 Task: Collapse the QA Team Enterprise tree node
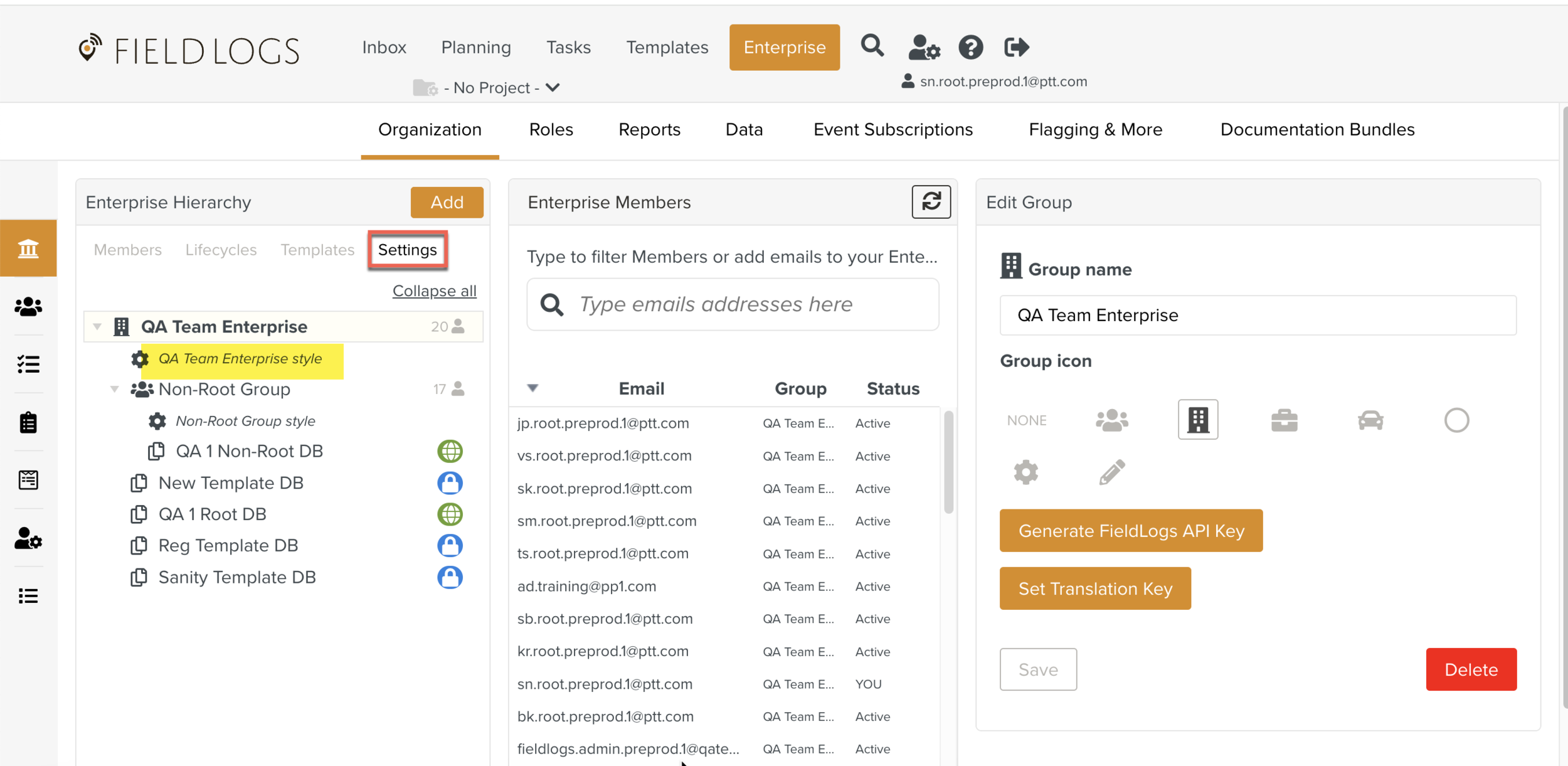tap(97, 327)
